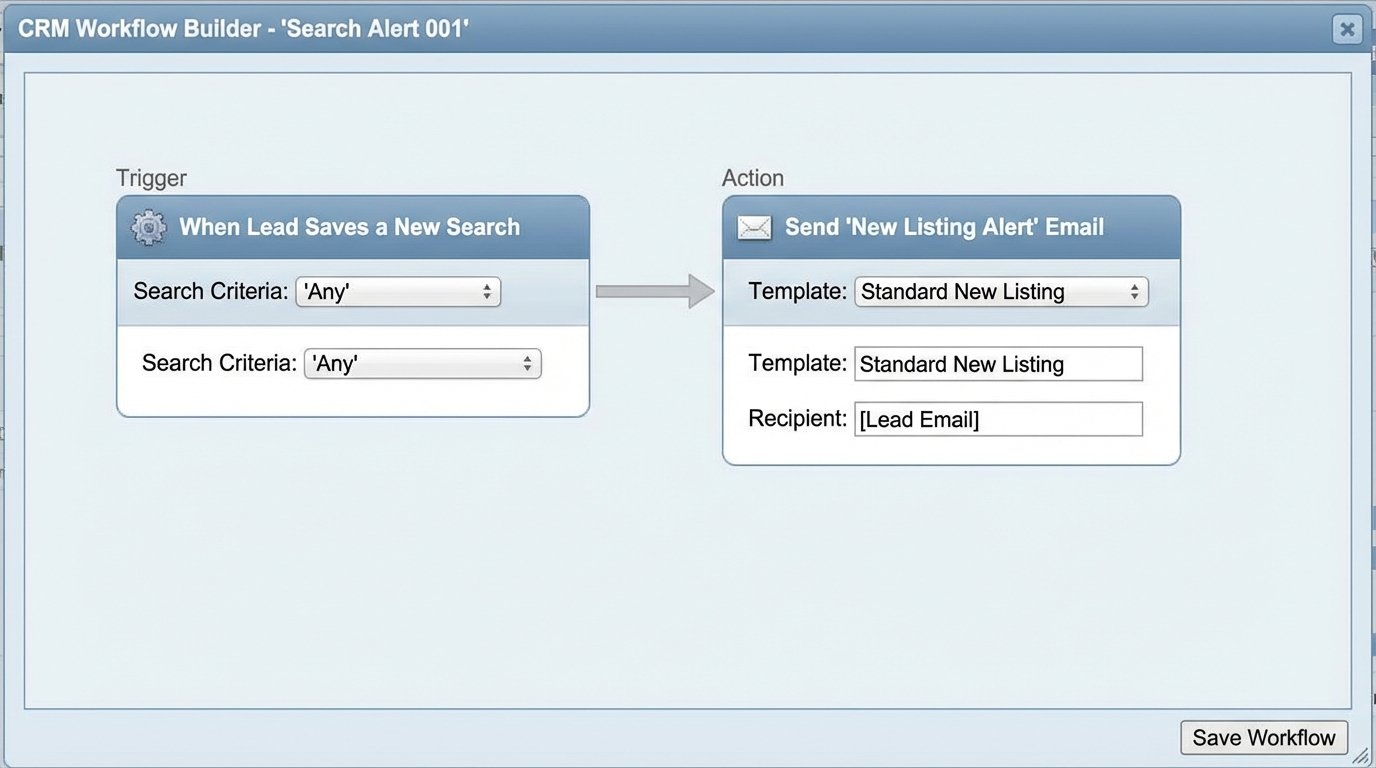Viewport: 1376px width, 768px height.
Task: Click the Recipient '[Lead Email]' field
Action: (997, 418)
